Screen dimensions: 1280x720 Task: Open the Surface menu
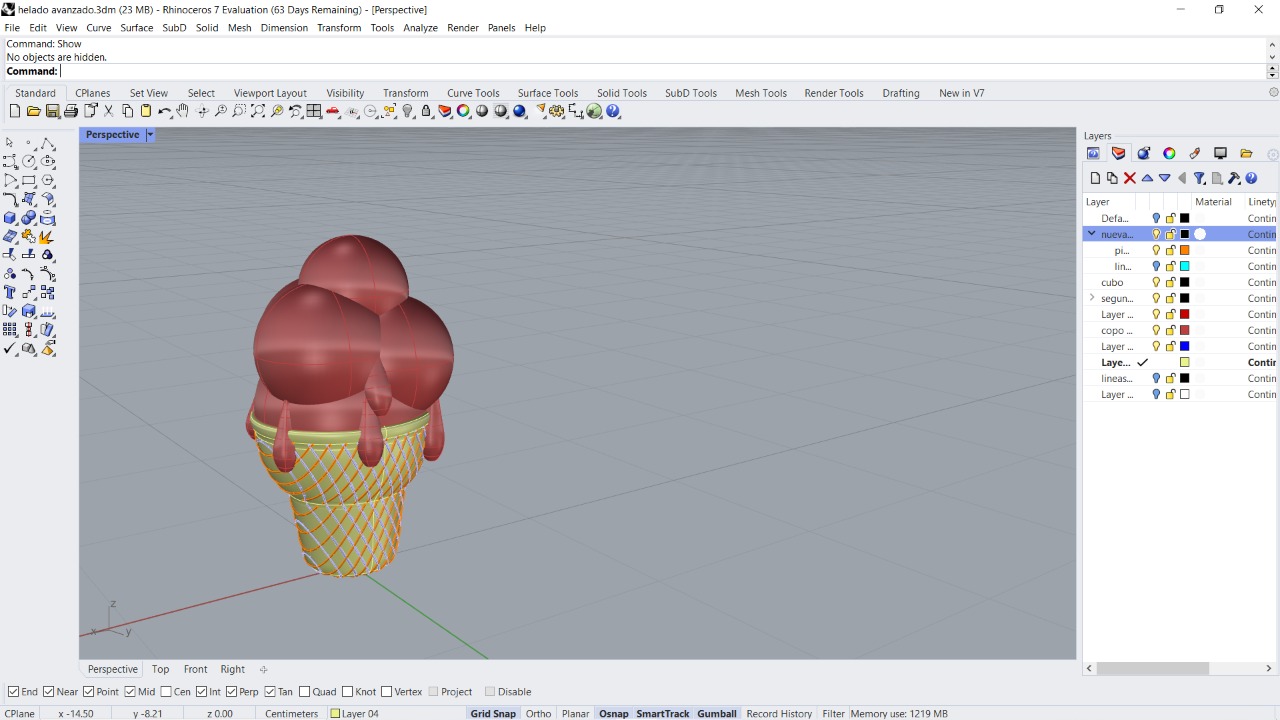pos(137,28)
